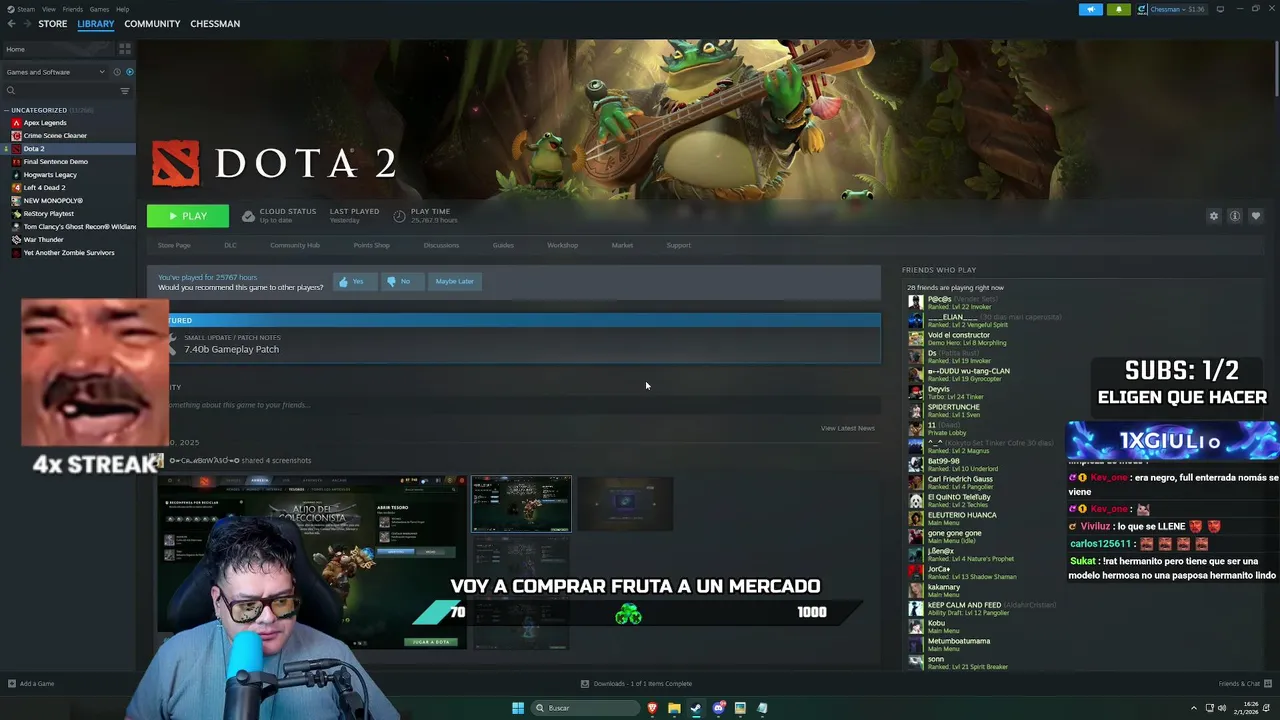Open the Windows Start menu
Viewport: 1280px width, 720px height.
(x=518, y=708)
